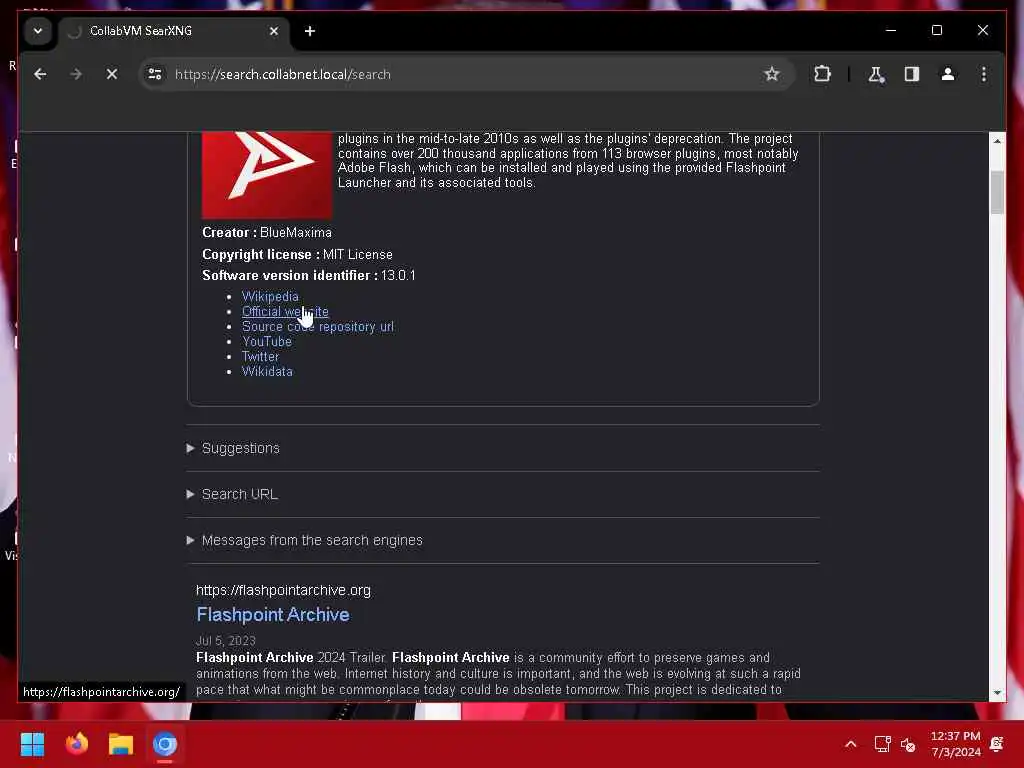Open the Chrome profile icon
The image size is (1024, 768).
(x=948, y=74)
